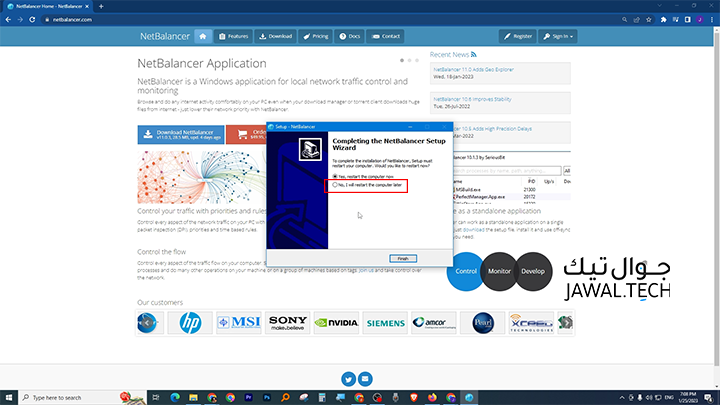Click the Control circle
The width and height of the screenshot is (720, 405).
click(x=466, y=271)
